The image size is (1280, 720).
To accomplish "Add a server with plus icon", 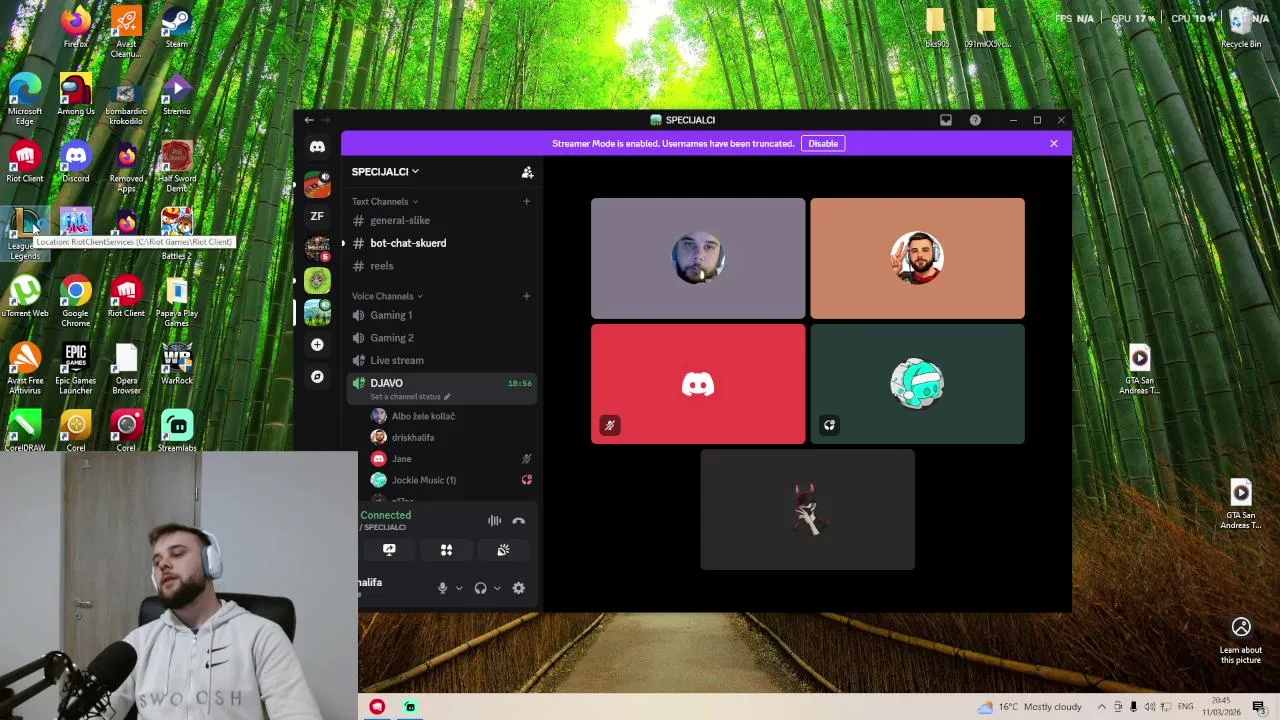I will pos(317,345).
